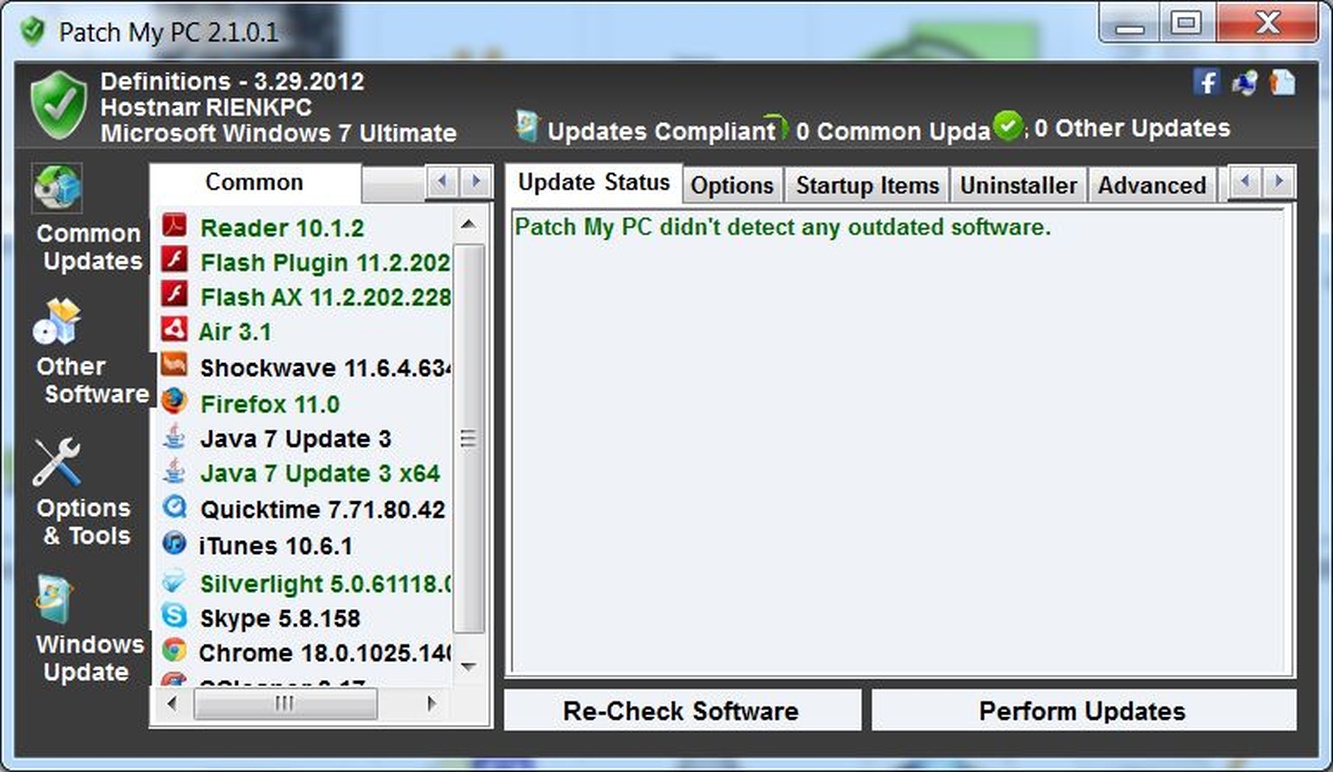Click left tab-scroll arrow beside Advanced tab
Screen dimensions: 1333x772
(1245, 182)
